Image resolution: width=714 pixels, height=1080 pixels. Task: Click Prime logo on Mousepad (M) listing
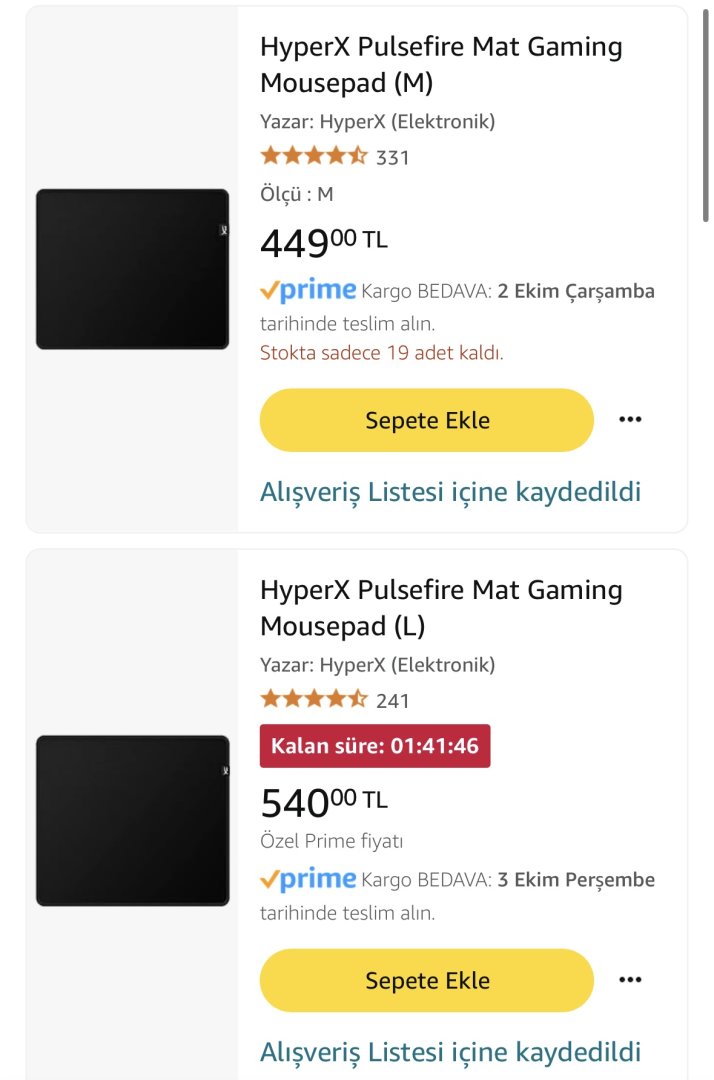point(308,291)
